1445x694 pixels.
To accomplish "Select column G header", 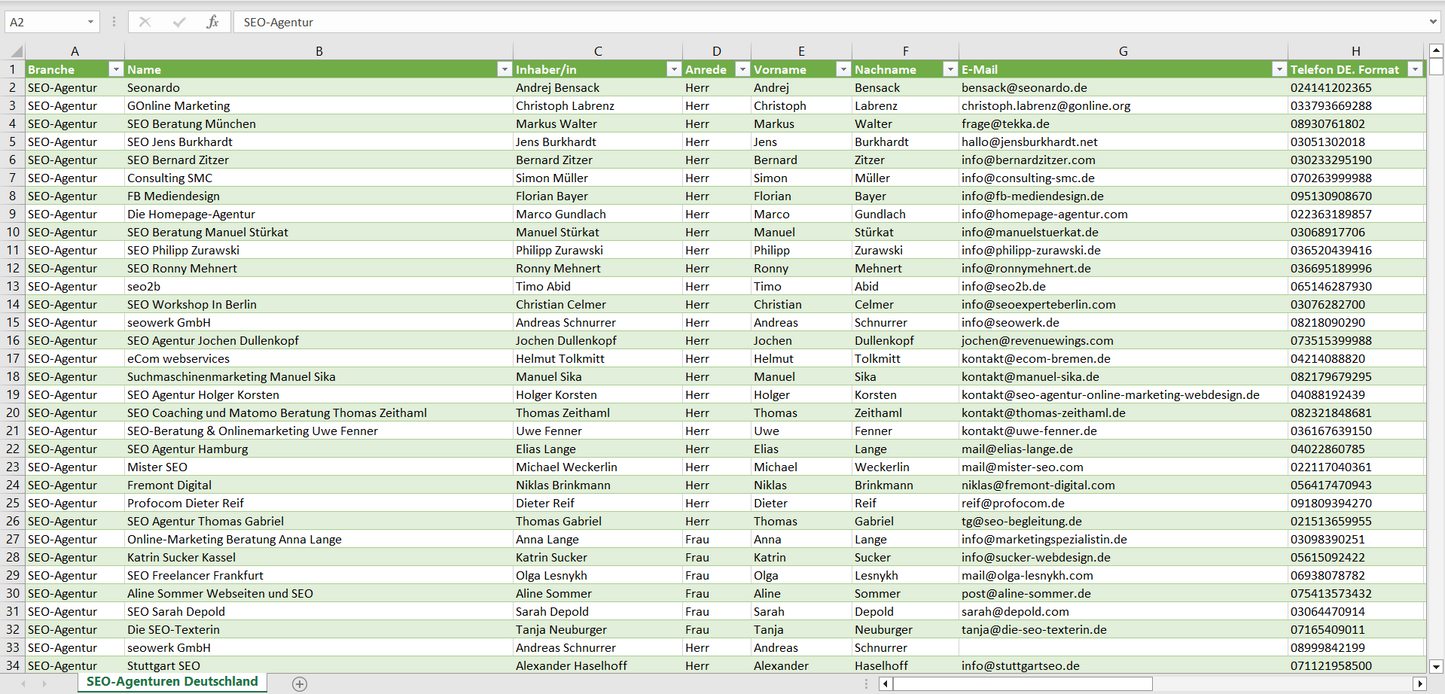I will coord(1123,51).
